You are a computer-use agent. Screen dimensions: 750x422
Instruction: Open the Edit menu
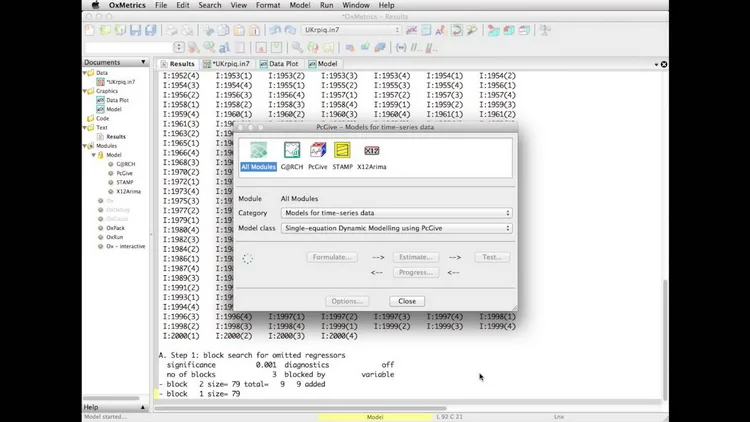tap(183, 5)
